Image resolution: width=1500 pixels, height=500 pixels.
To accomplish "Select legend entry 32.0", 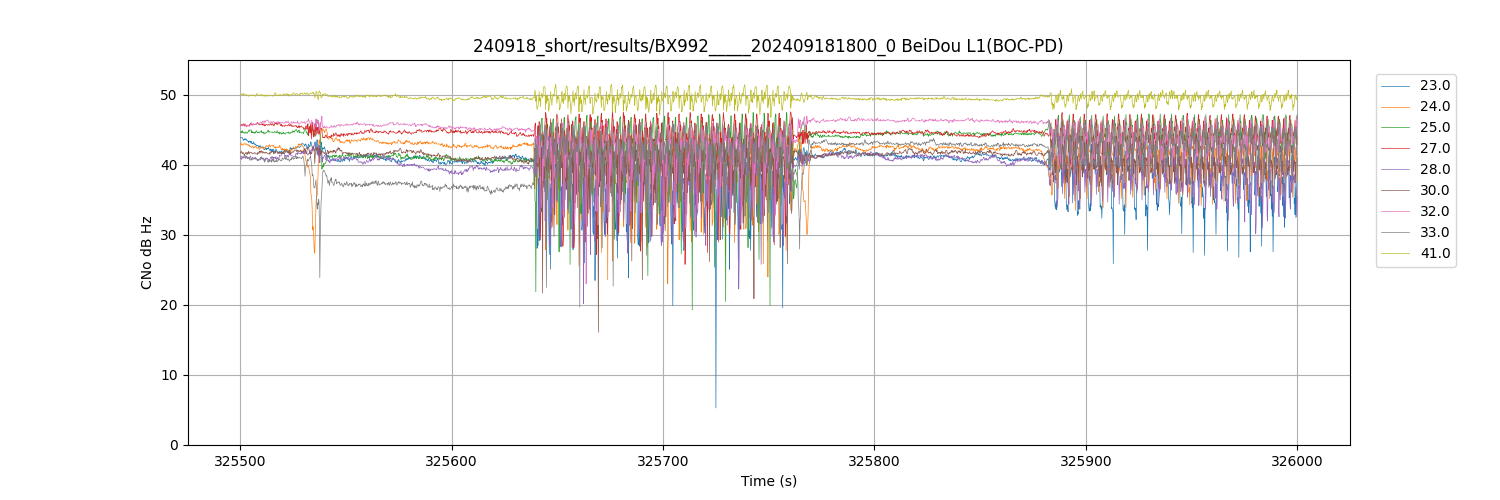I will coord(1434,212).
